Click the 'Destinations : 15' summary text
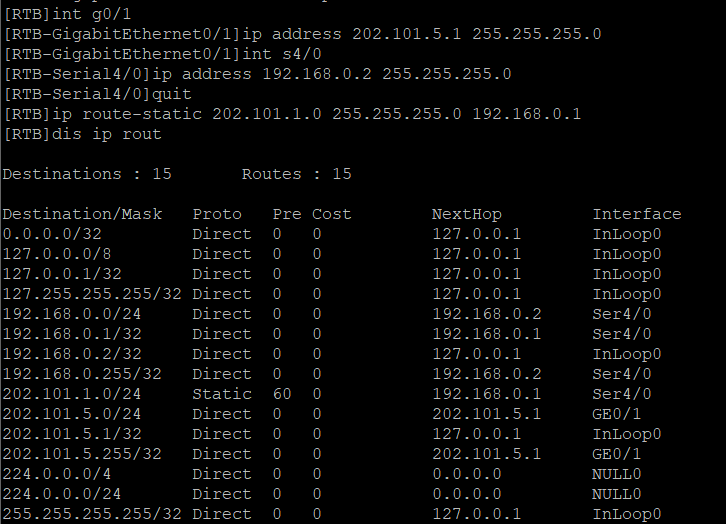726x524 pixels. (x=87, y=173)
